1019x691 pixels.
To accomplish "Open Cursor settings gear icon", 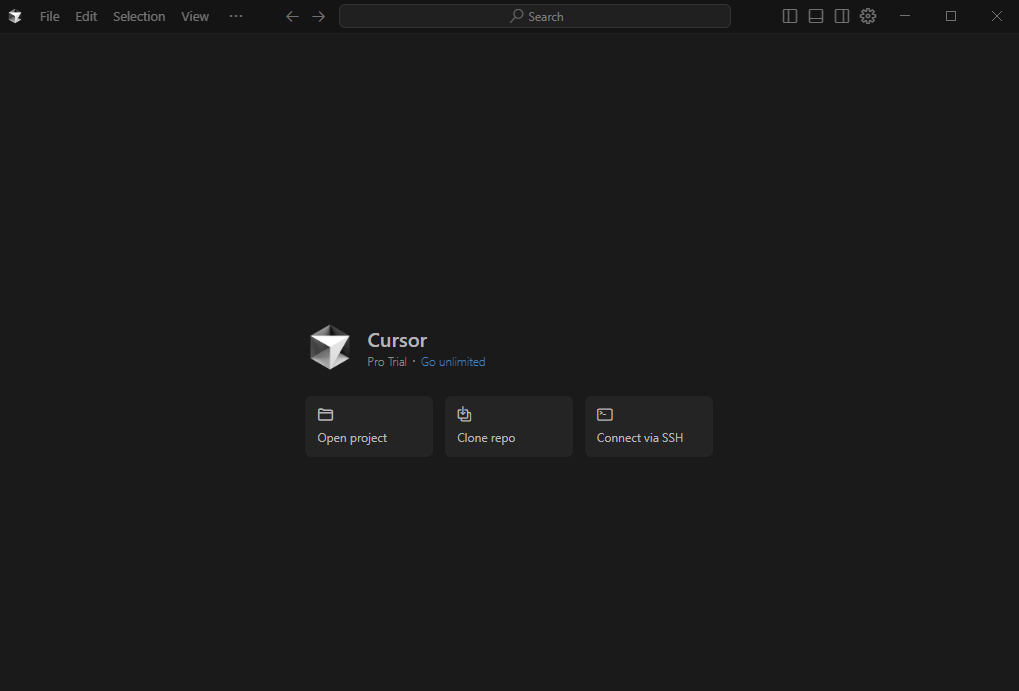I will point(868,16).
